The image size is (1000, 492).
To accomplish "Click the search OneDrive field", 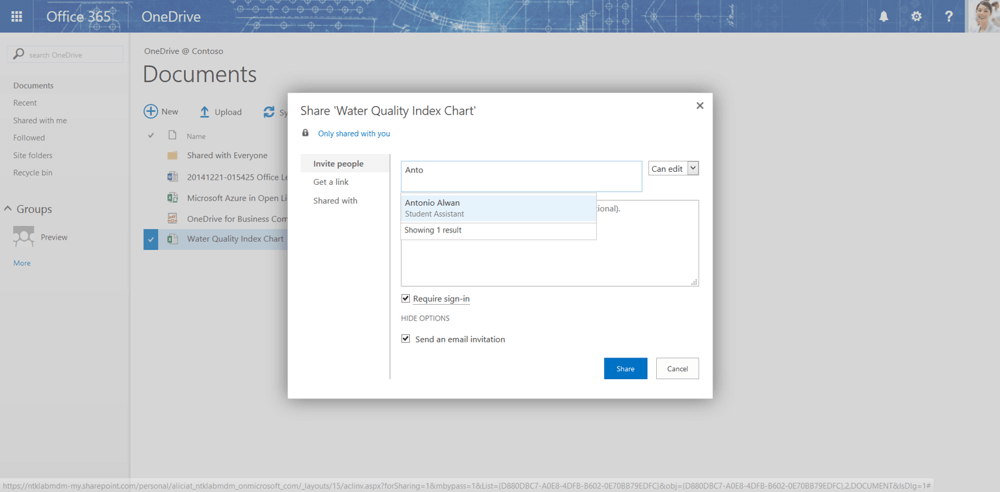I will 68,54.
